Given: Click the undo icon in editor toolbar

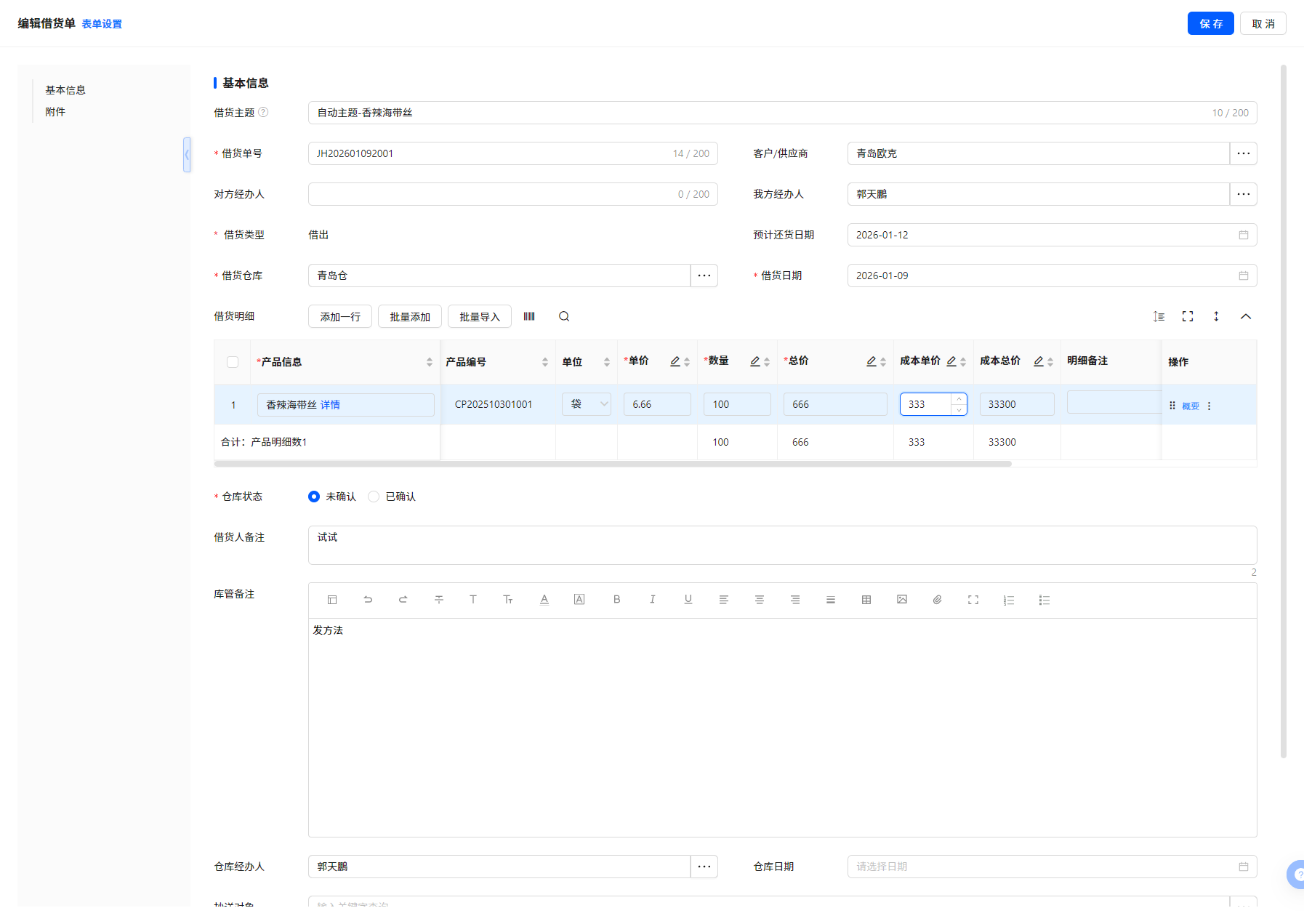Looking at the screenshot, I should point(368,600).
